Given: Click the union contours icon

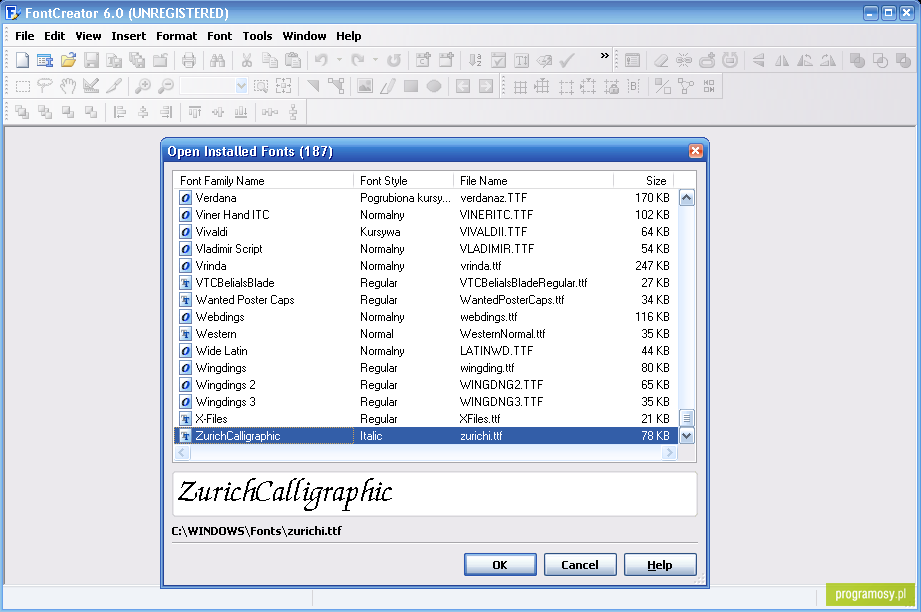Looking at the screenshot, I should tap(857, 60).
